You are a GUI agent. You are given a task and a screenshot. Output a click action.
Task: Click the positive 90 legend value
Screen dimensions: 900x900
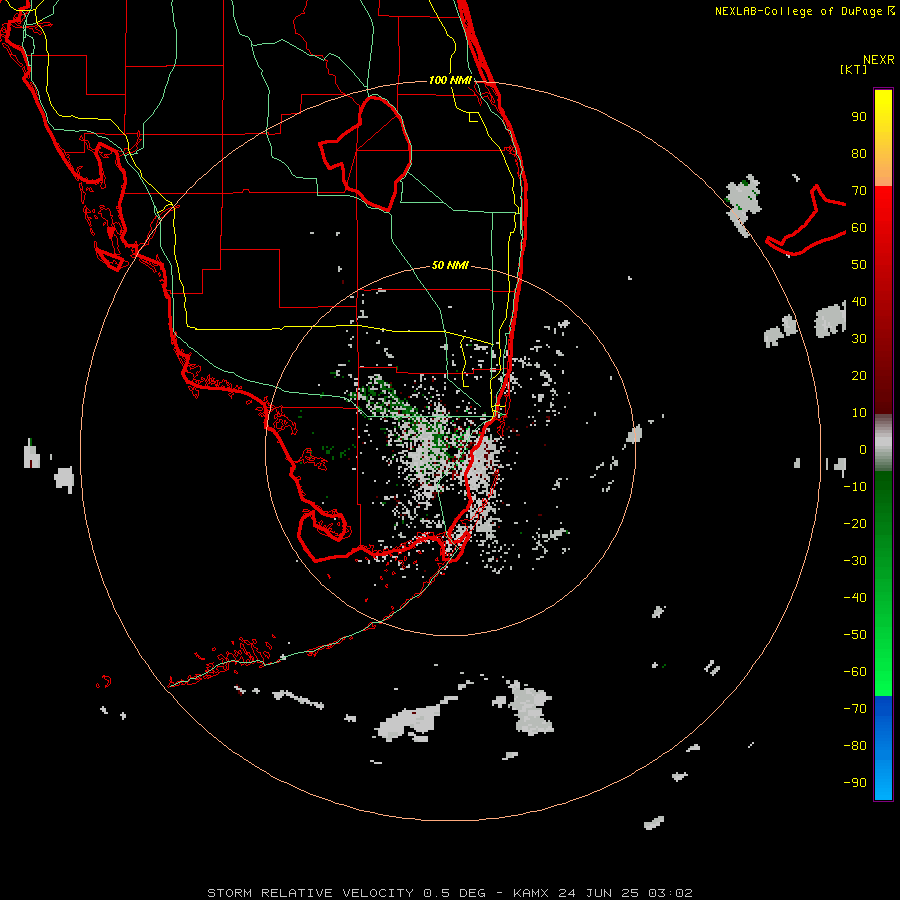(x=859, y=117)
